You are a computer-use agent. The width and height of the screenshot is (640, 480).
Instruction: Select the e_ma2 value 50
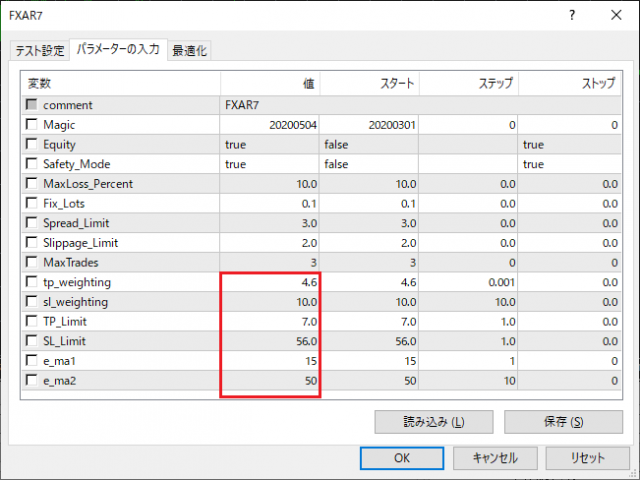tap(269, 380)
